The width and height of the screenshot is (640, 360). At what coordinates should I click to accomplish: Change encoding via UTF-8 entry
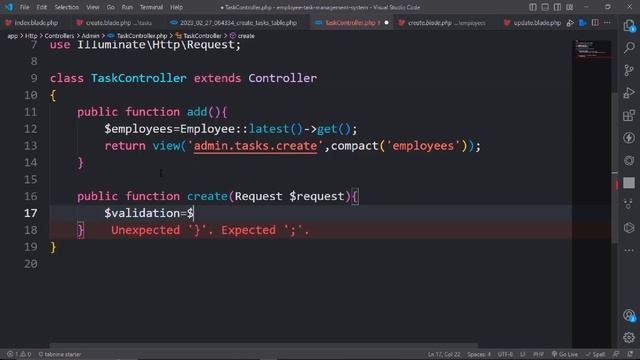[x=505, y=354]
